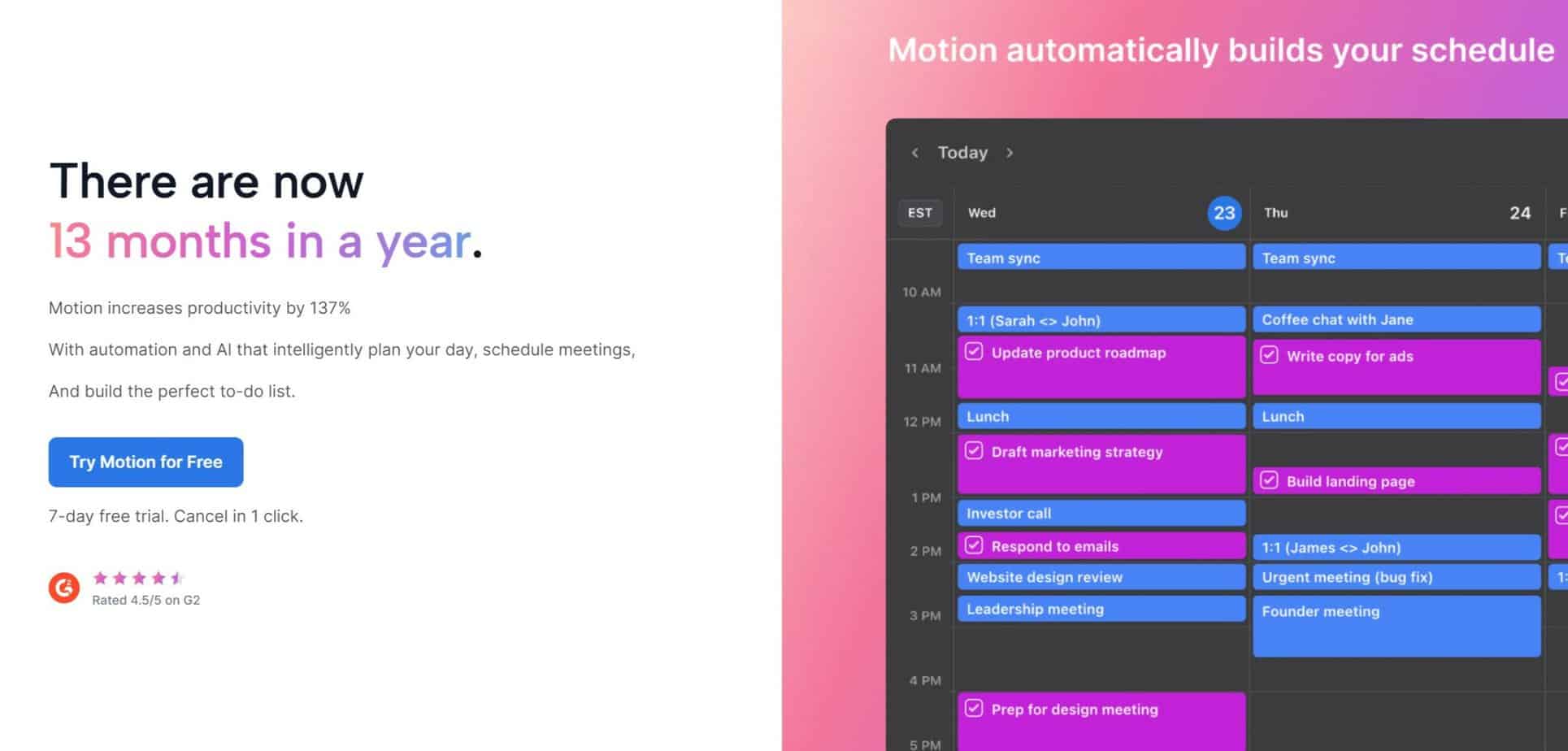Navigate to next day with right chevron arrow

click(x=1010, y=153)
